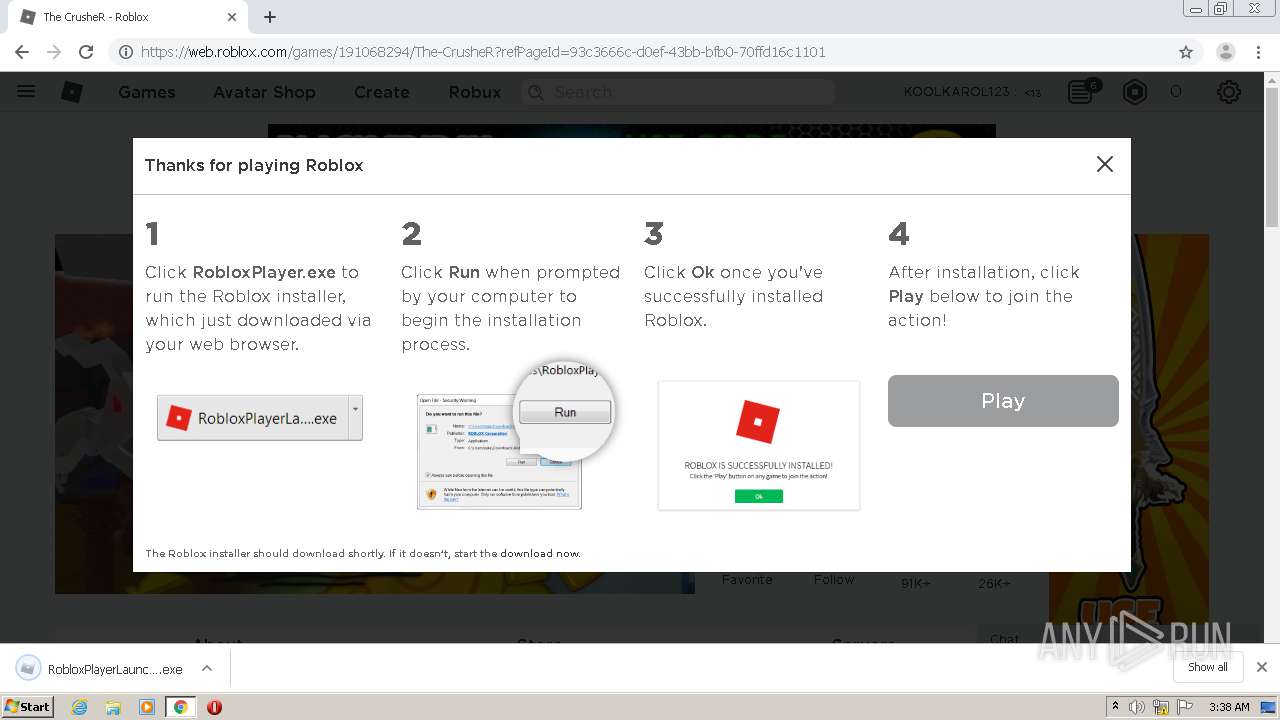Viewport: 1280px width, 720px height.
Task: Open the Roblox hamburger navigation menu
Action: coord(26,91)
